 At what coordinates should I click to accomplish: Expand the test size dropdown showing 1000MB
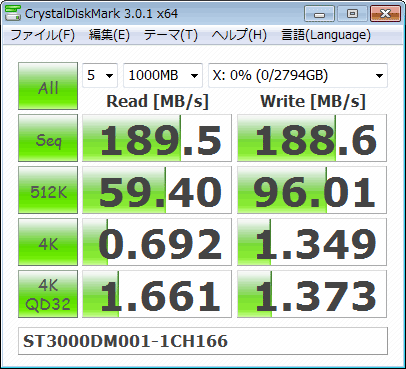pos(163,75)
